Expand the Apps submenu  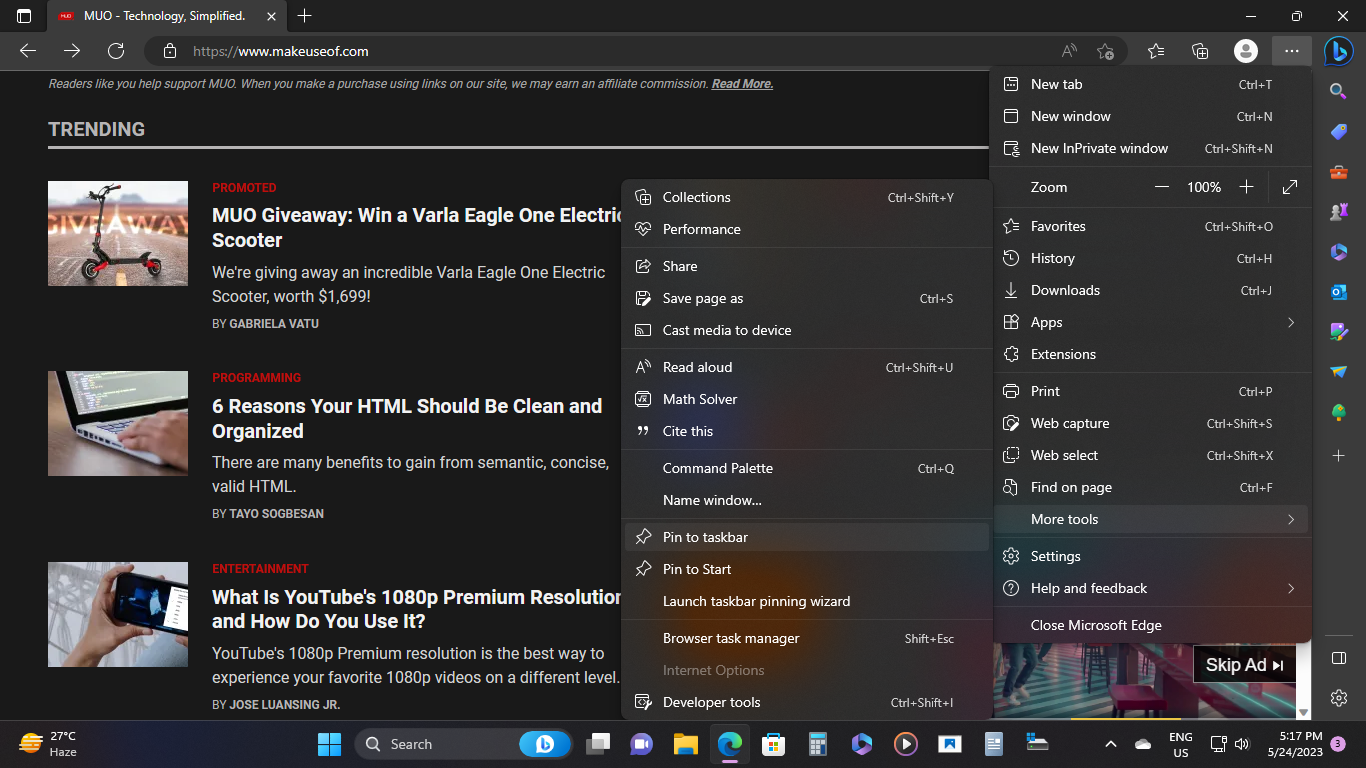pos(1152,322)
